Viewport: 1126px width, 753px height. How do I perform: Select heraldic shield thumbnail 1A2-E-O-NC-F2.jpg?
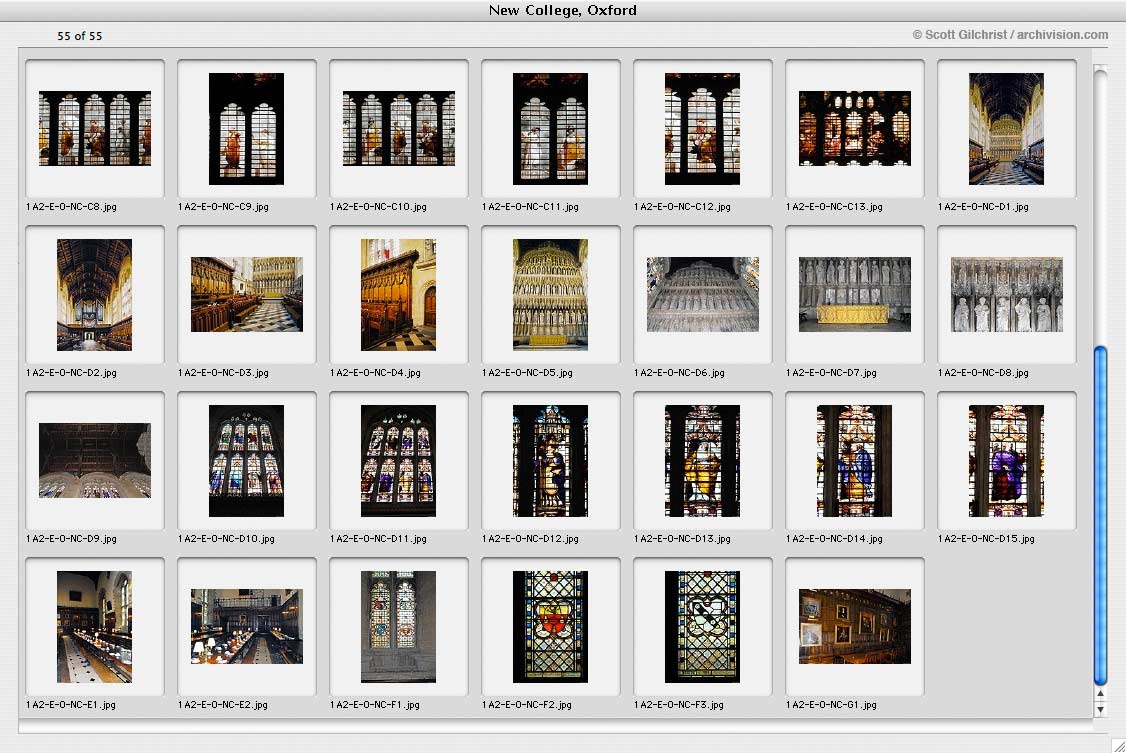pos(550,627)
